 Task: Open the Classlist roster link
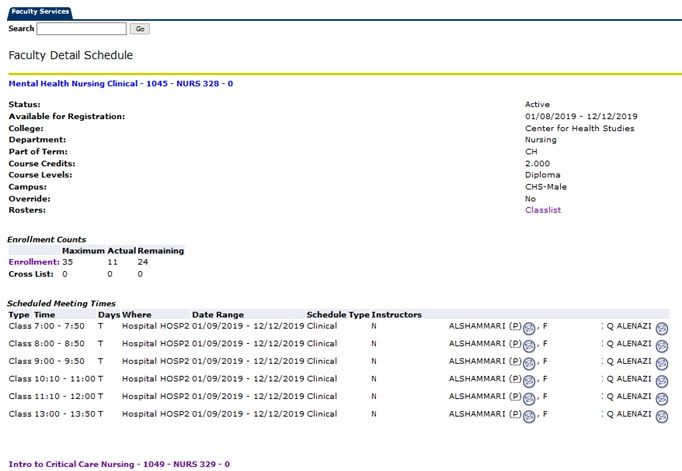[543, 210]
